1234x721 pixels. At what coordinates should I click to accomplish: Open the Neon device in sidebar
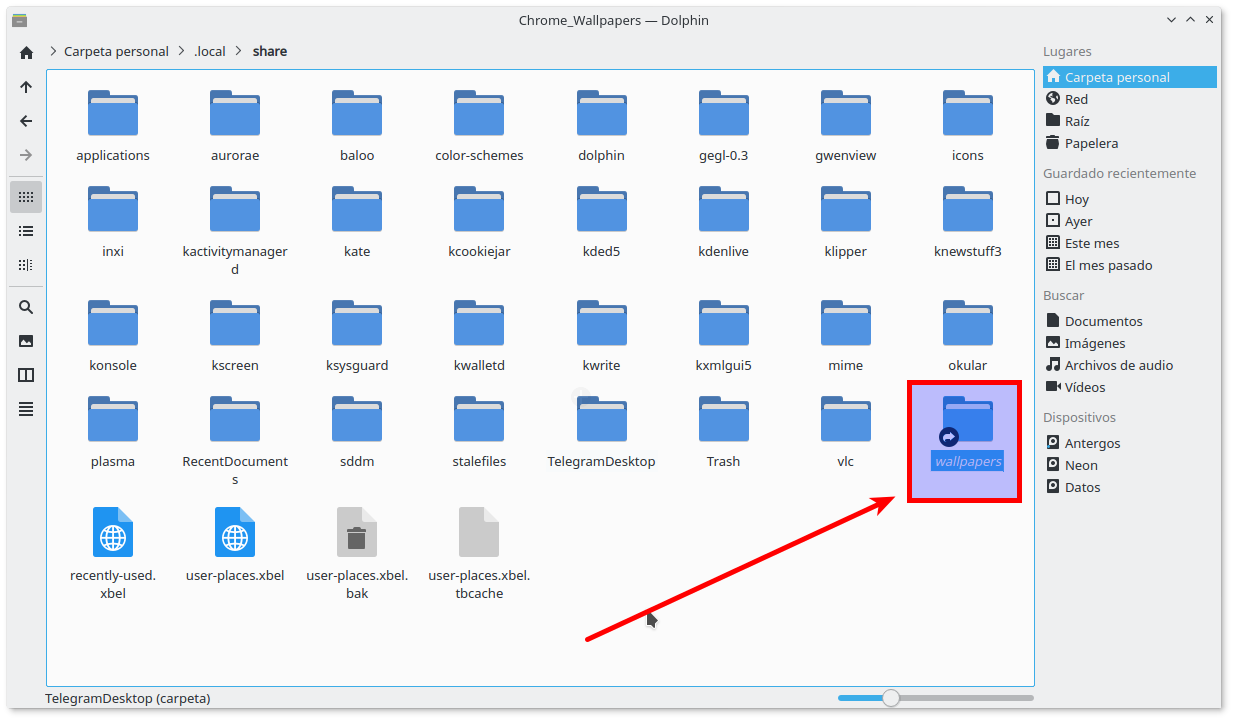[x=1081, y=465]
